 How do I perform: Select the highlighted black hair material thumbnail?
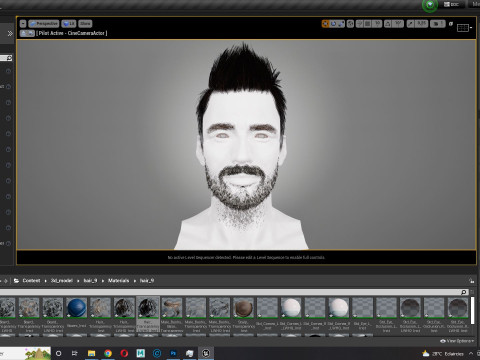[148, 308]
